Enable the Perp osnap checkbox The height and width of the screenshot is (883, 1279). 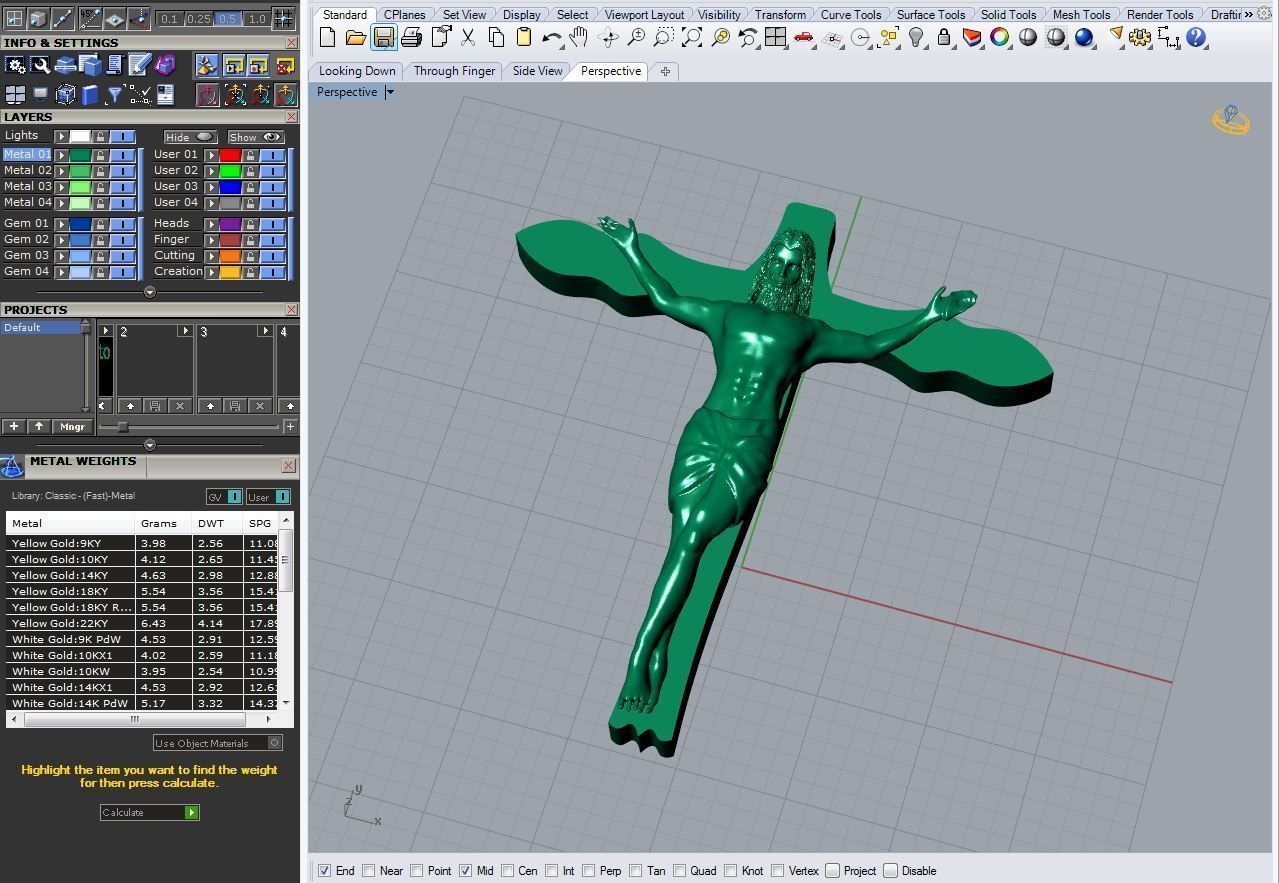589,870
